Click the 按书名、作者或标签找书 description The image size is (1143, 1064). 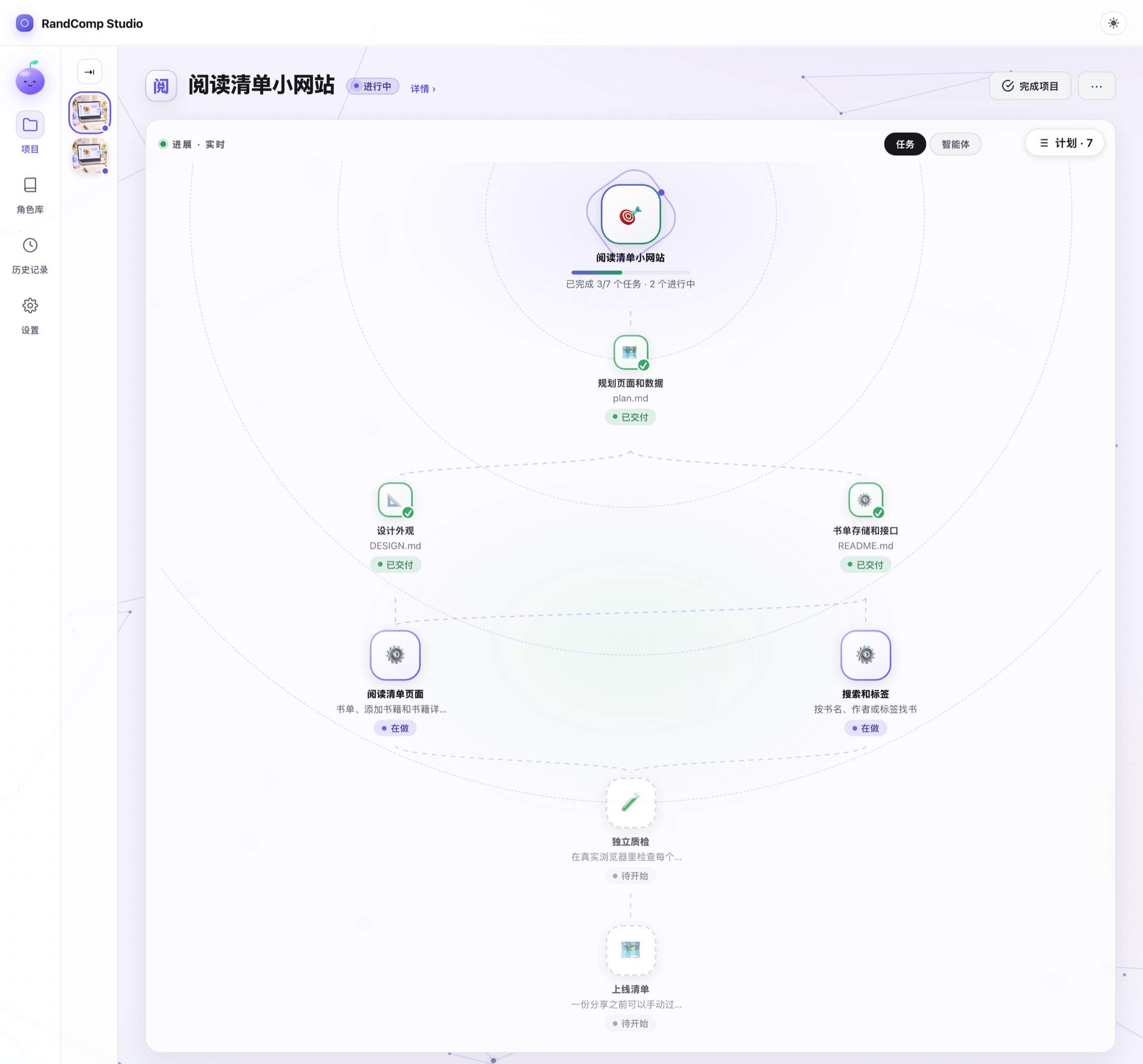(x=865, y=710)
